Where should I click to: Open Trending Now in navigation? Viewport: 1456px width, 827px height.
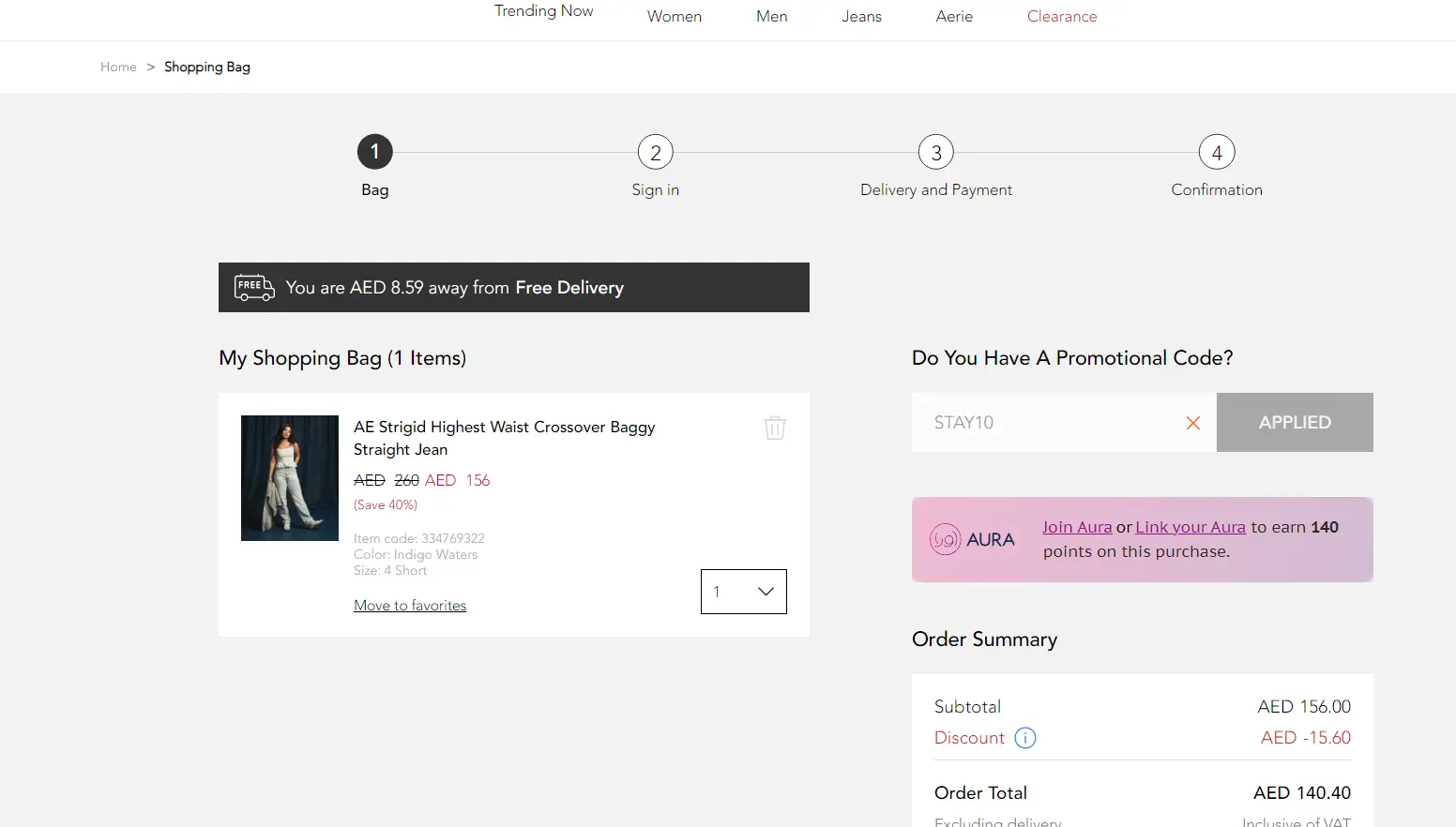pyautogui.click(x=543, y=11)
